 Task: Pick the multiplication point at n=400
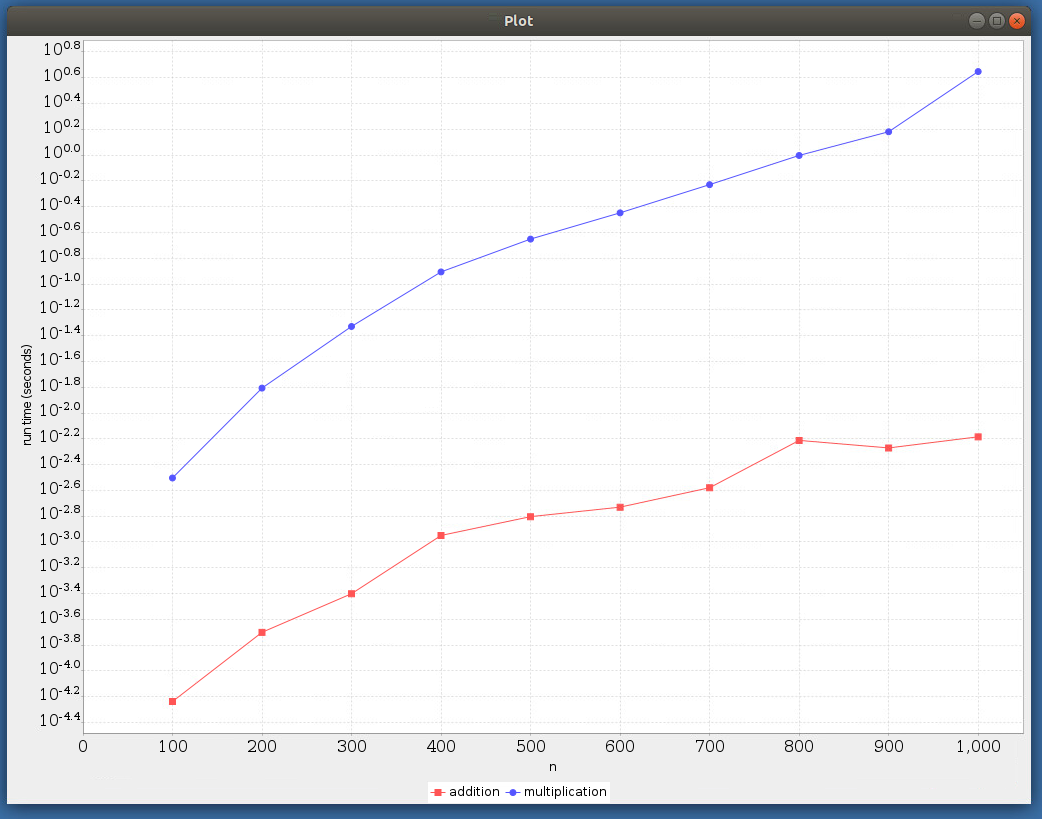[x=441, y=272]
